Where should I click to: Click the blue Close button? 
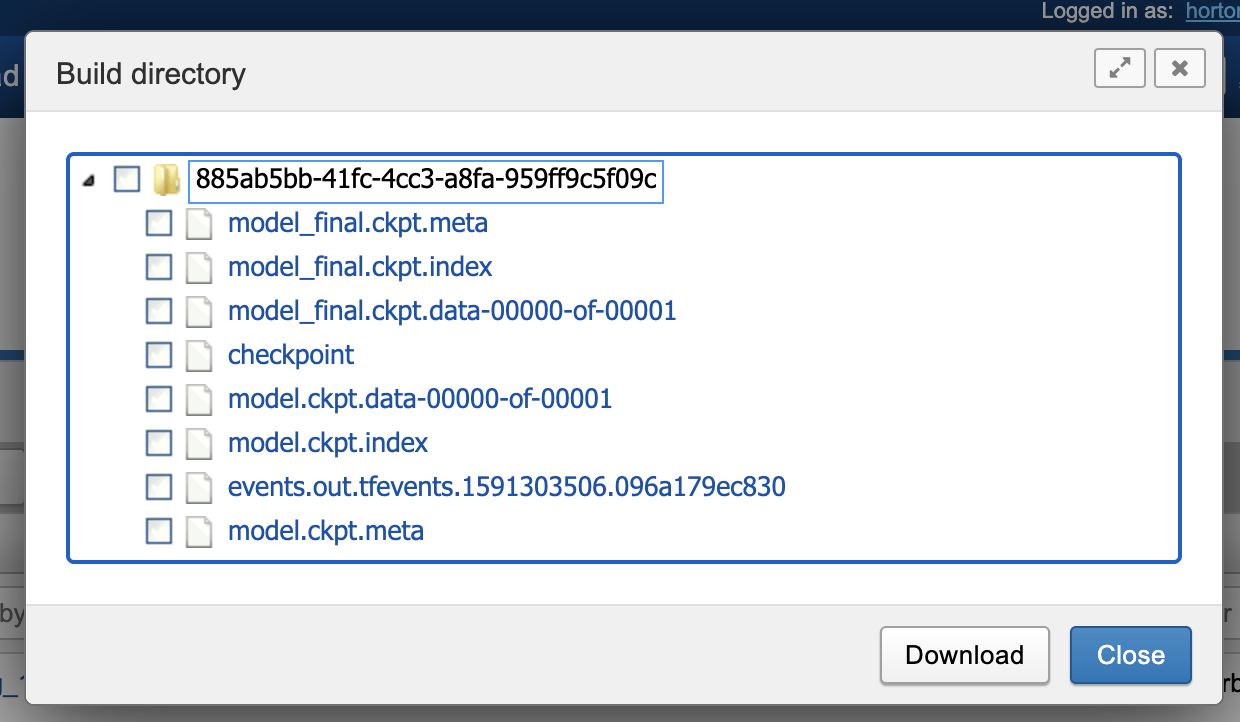pyautogui.click(x=1130, y=655)
